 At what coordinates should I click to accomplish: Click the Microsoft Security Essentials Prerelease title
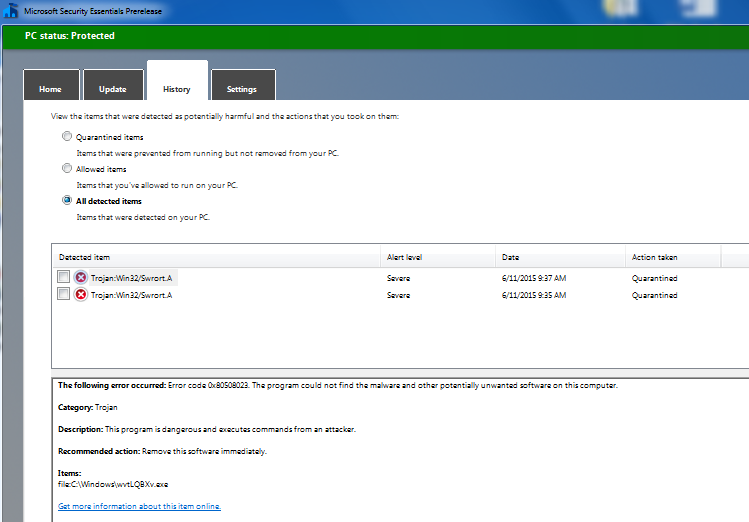93,11
